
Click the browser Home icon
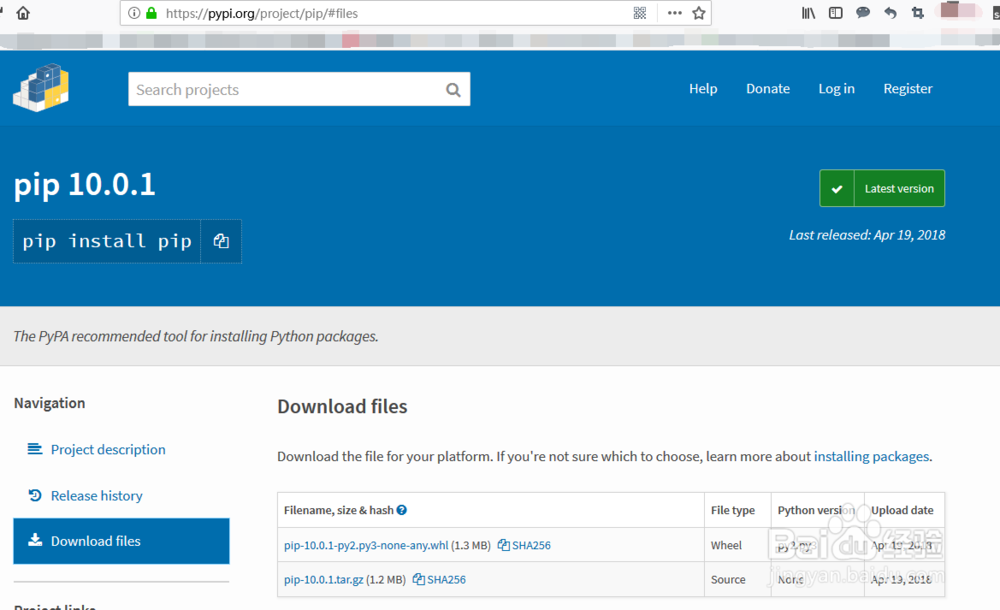(23, 13)
